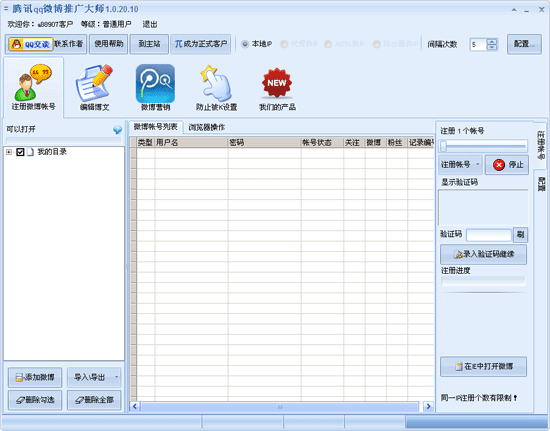Open 我们的产品 NEW badge icon
550x431 pixels.
277,88
